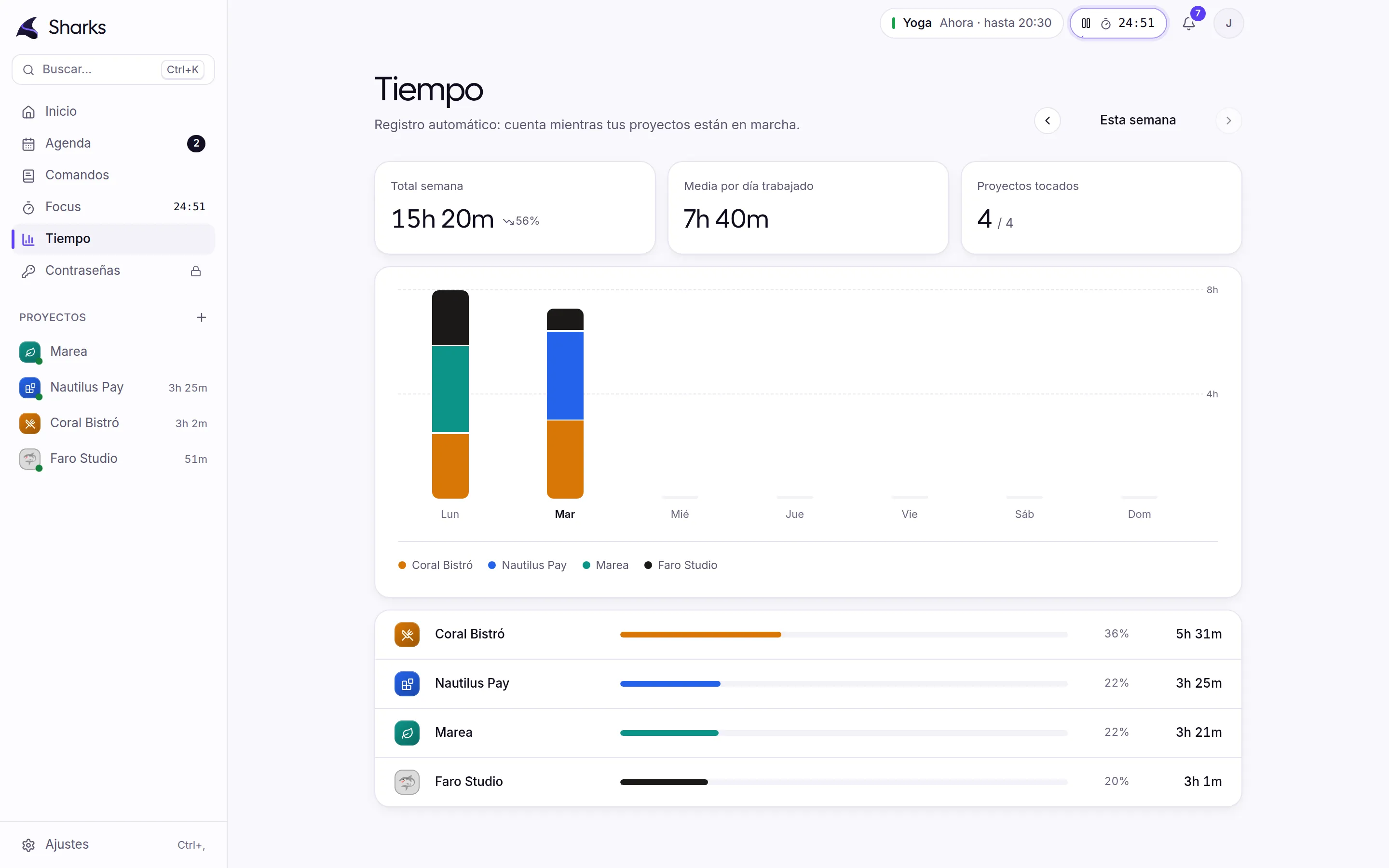Click the Marea leaf icon in breakdown list
This screenshot has width=1389, height=868.
[x=407, y=733]
